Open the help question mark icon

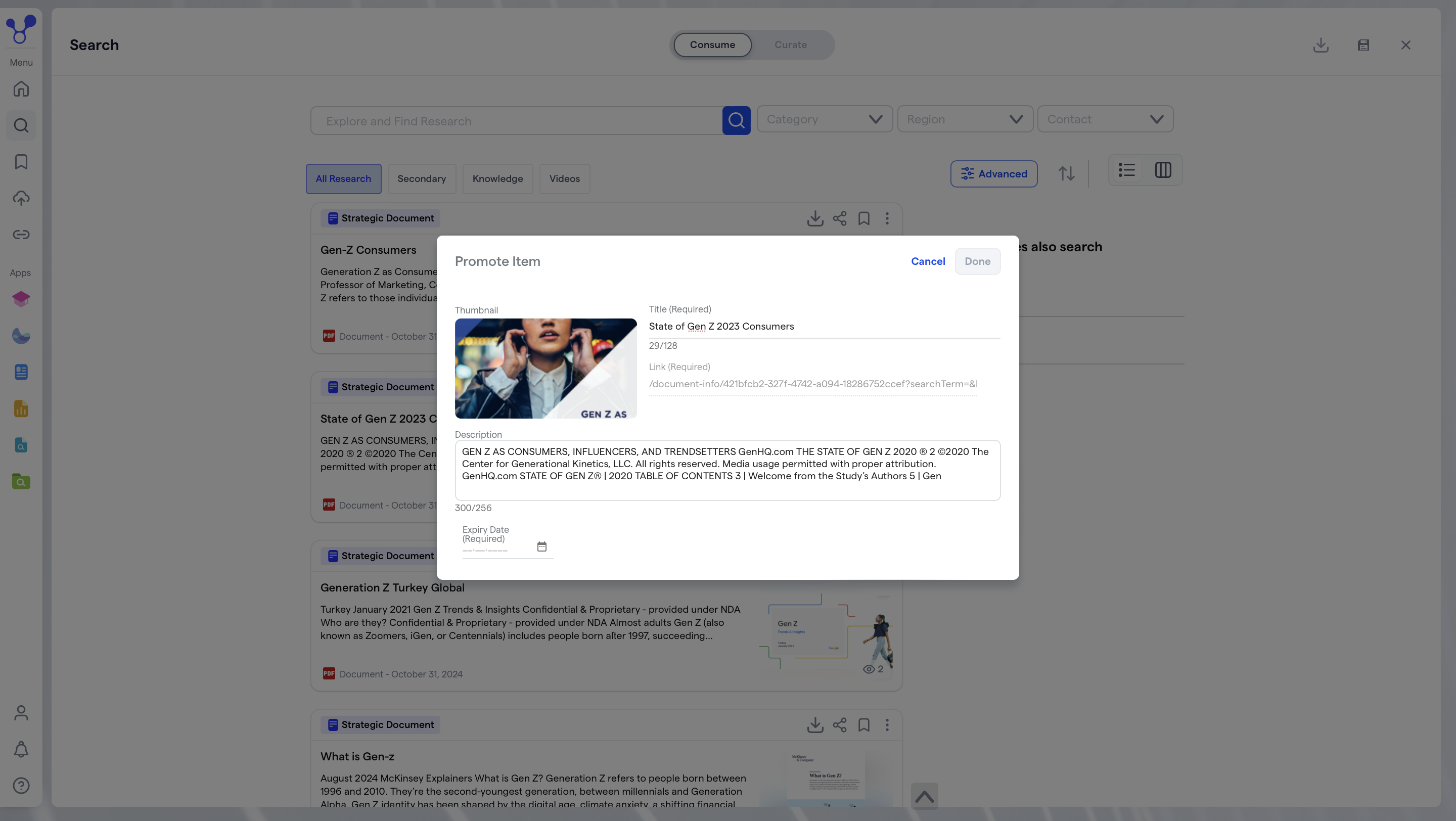tap(21, 786)
